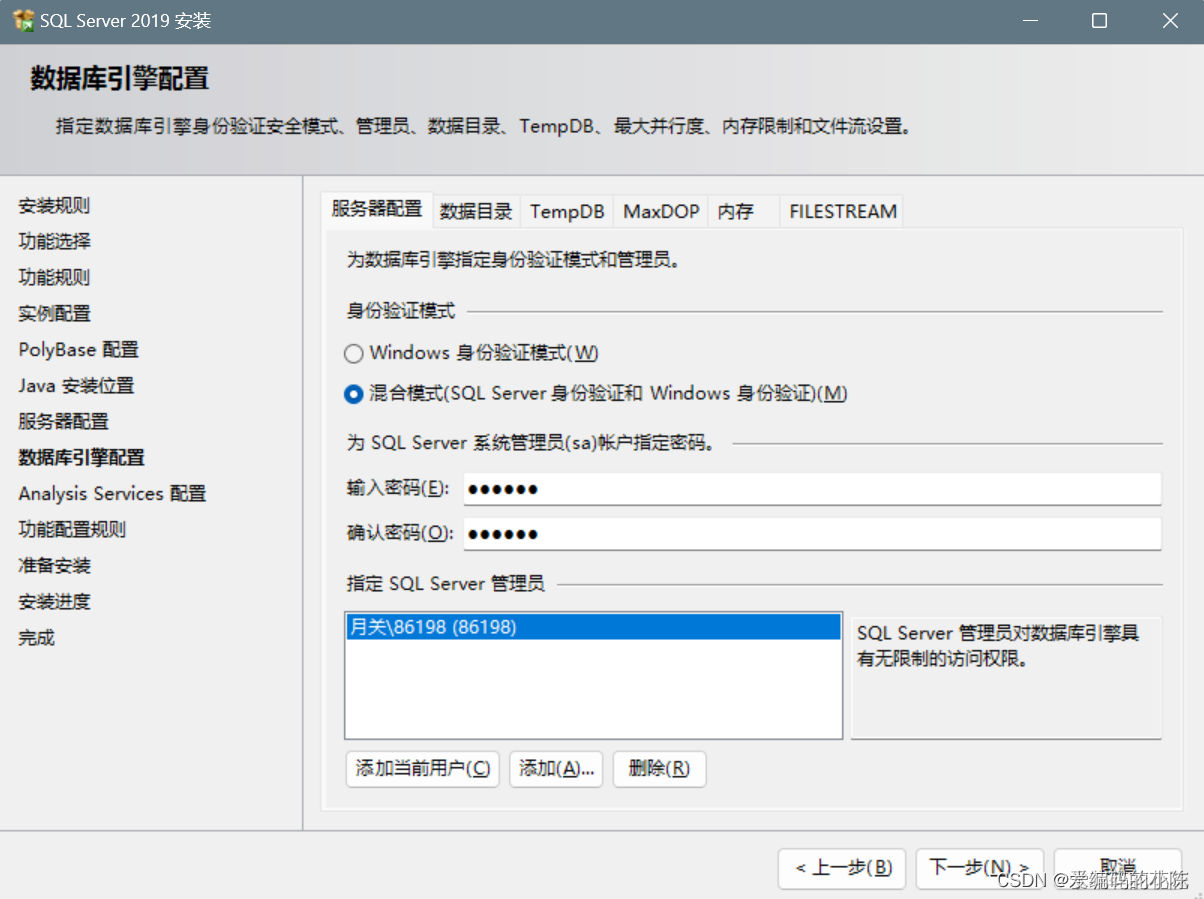1204x899 pixels.
Task: Click 准备安装 step in sidebar
Action: pyautogui.click(x=54, y=566)
